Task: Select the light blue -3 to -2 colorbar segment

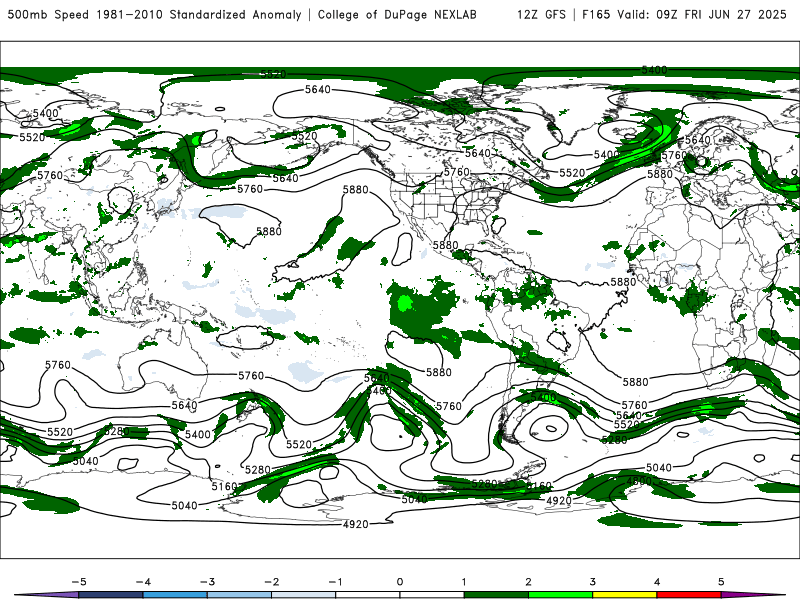Action: 239,595
